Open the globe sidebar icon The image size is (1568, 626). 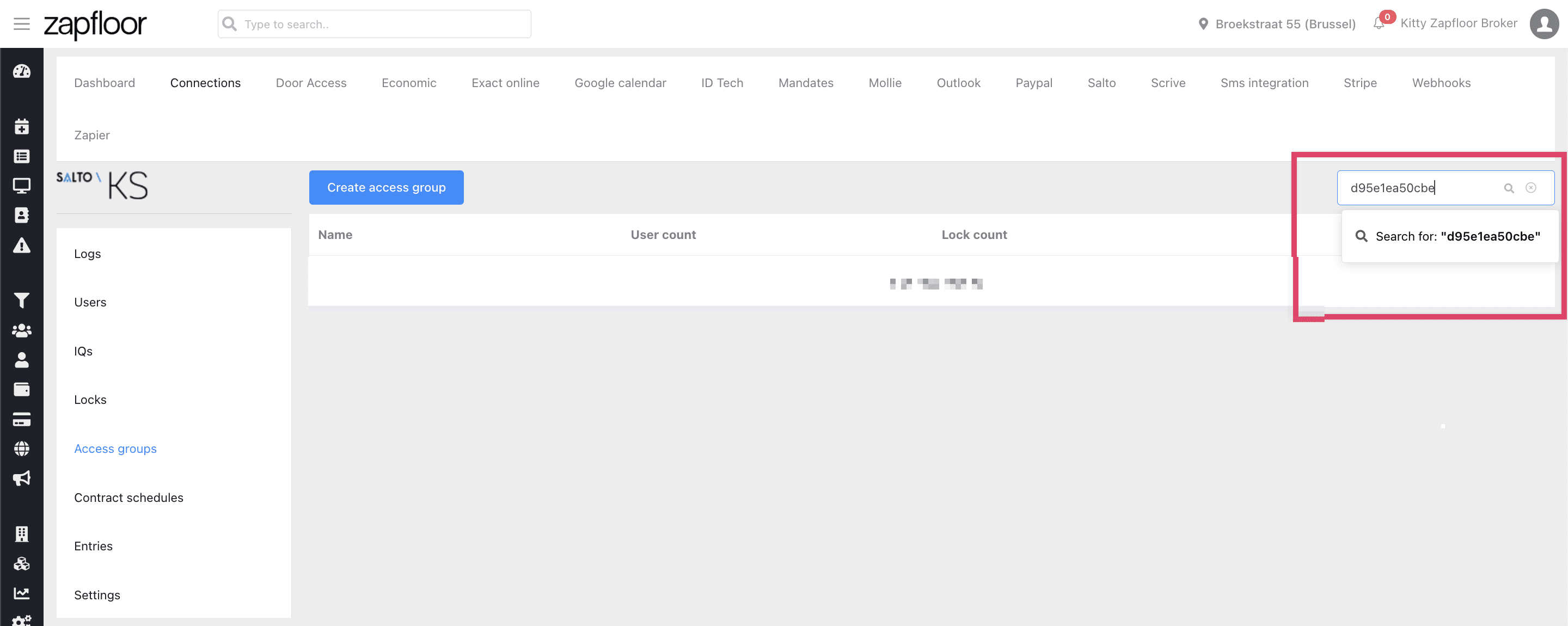21,449
